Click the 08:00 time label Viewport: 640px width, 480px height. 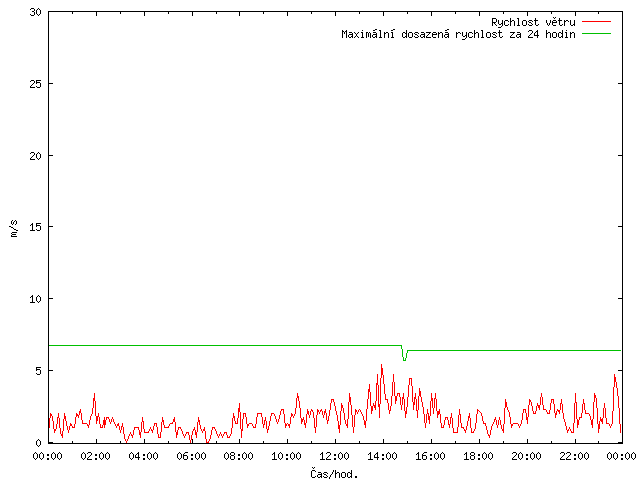pos(239,456)
